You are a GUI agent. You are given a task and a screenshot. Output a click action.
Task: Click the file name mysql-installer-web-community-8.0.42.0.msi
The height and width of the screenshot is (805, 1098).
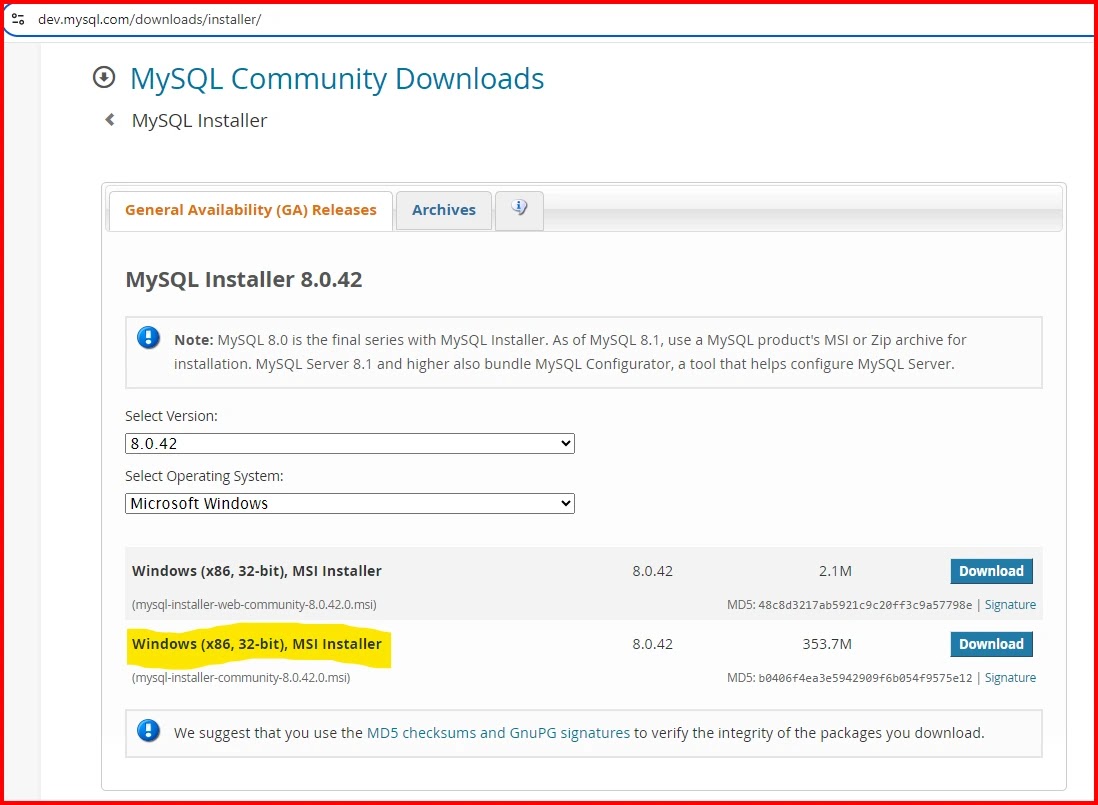[254, 605]
